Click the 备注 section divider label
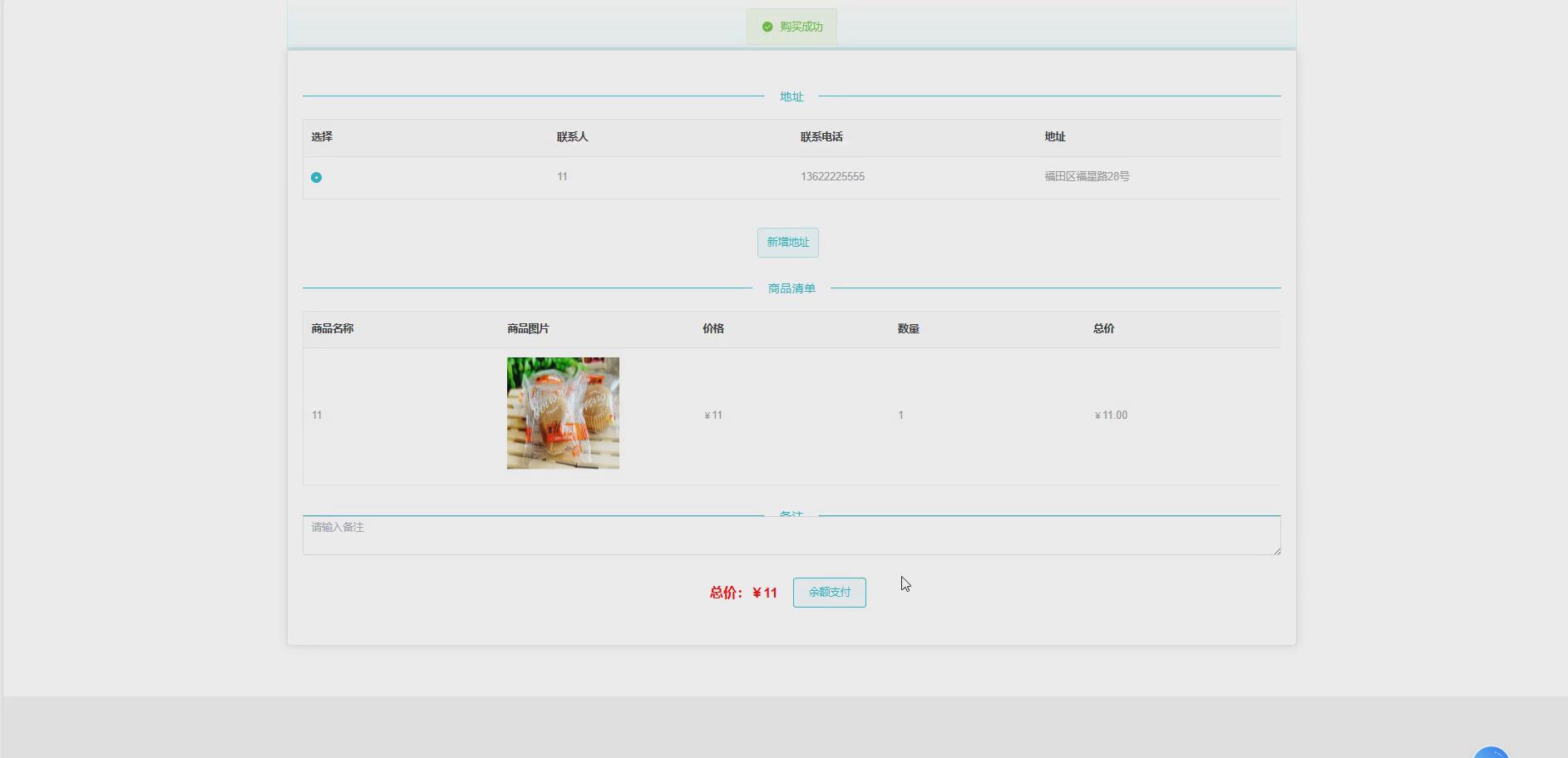 point(791,514)
